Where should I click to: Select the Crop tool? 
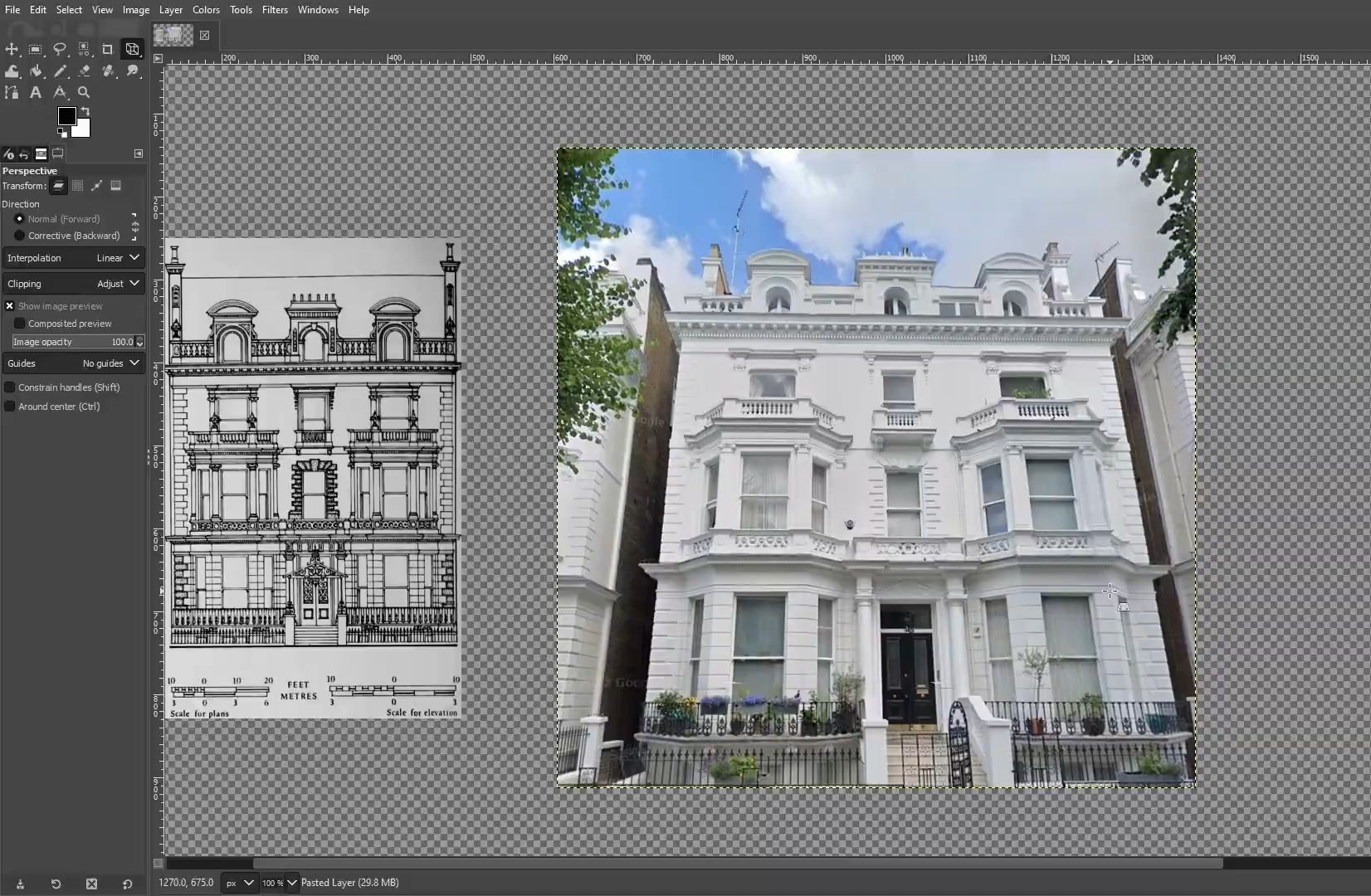click(108, 49)
